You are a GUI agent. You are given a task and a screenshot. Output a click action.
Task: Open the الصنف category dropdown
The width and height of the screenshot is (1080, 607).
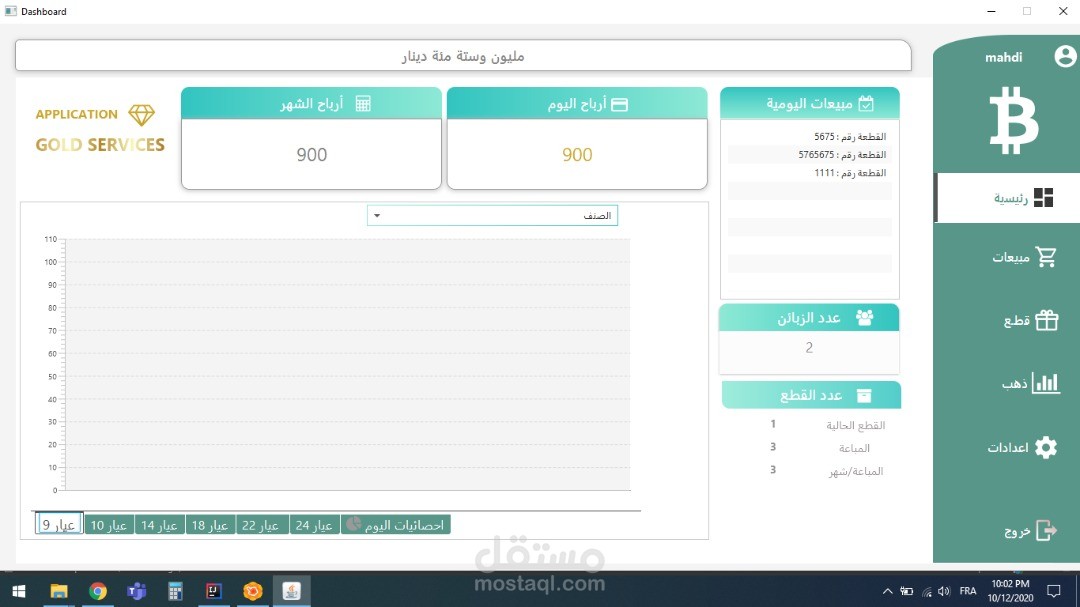492,216
